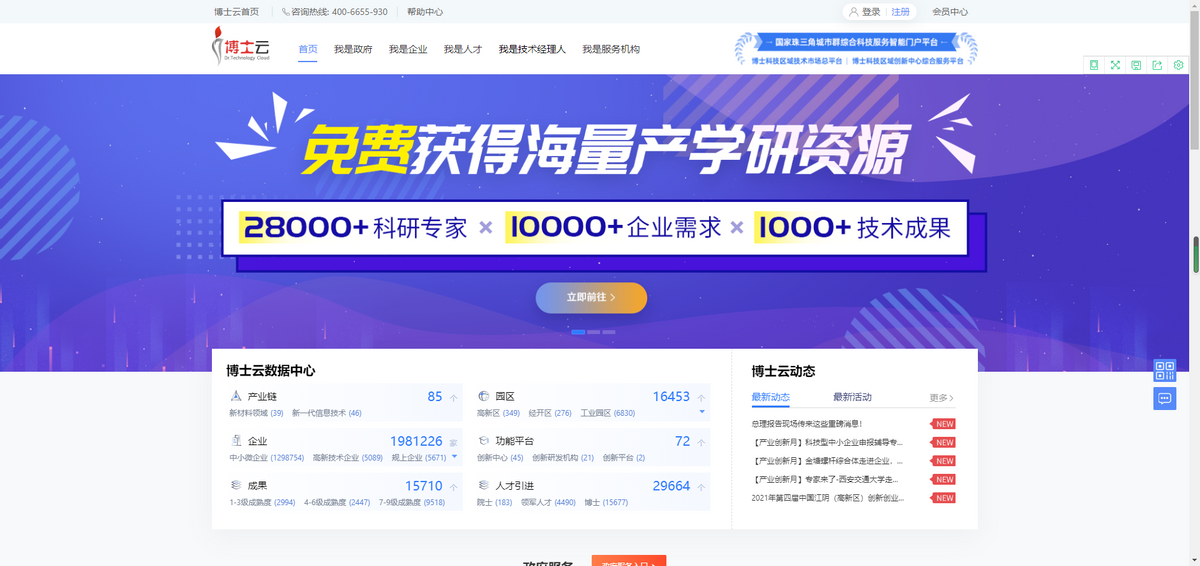Click the green save disk icon
This screenshot has width=1200, height=566.
(x=1136, y=65)
